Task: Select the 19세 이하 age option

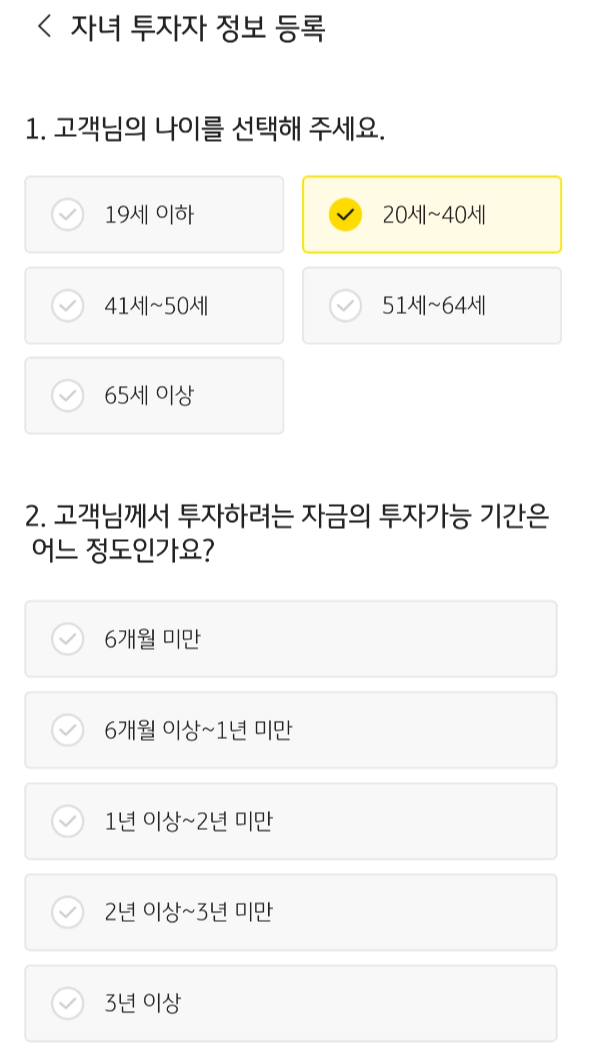Action: [153, 214]
